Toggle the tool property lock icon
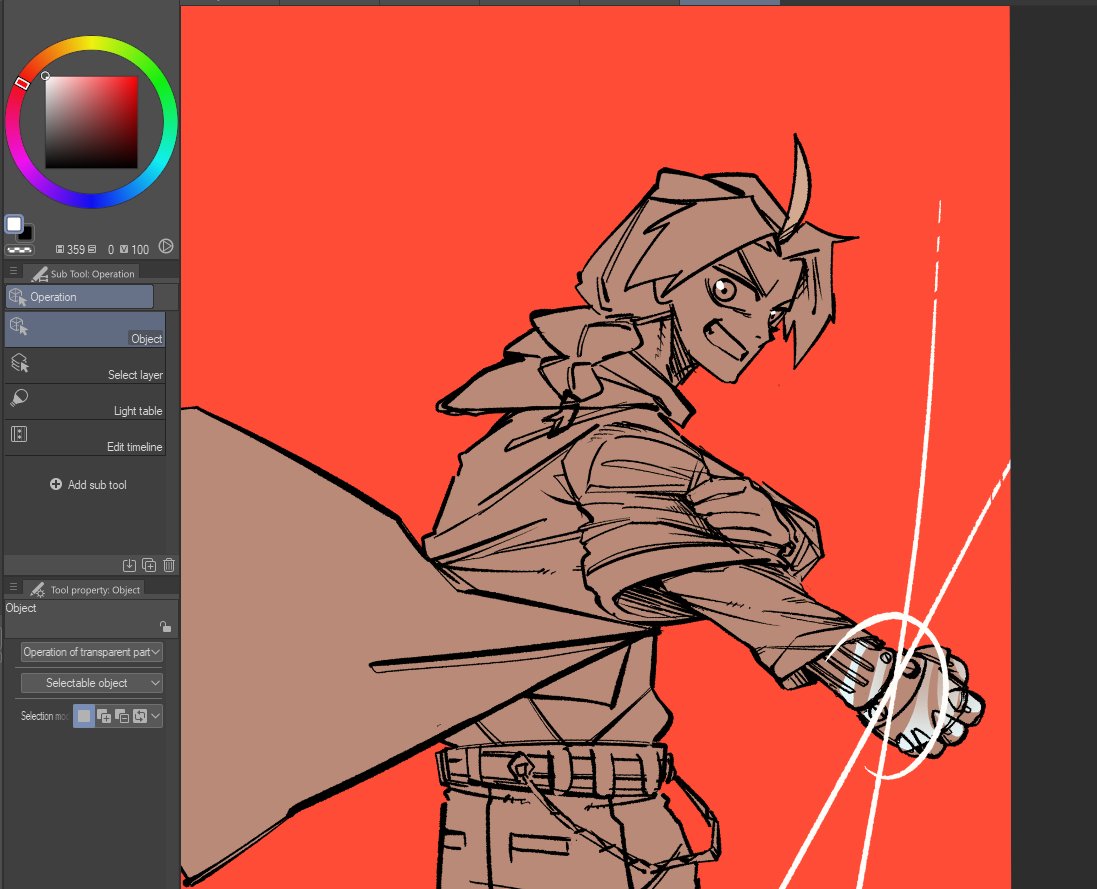Screen dimensions: 1097x889 (x=165, y=627)
